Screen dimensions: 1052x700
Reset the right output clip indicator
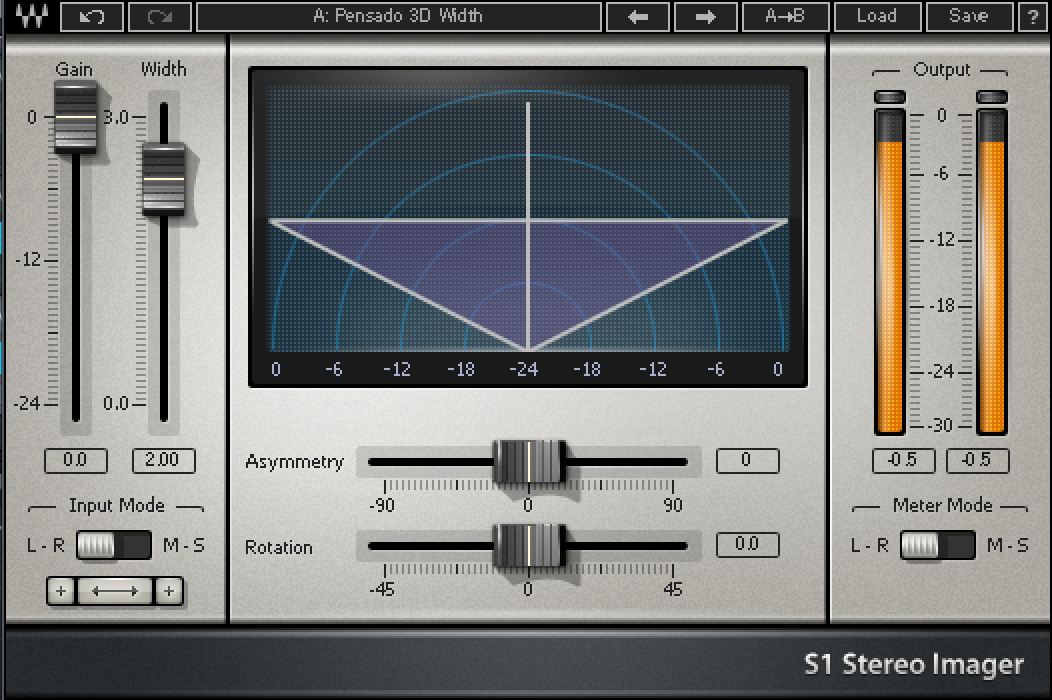(x=992, y=97)
